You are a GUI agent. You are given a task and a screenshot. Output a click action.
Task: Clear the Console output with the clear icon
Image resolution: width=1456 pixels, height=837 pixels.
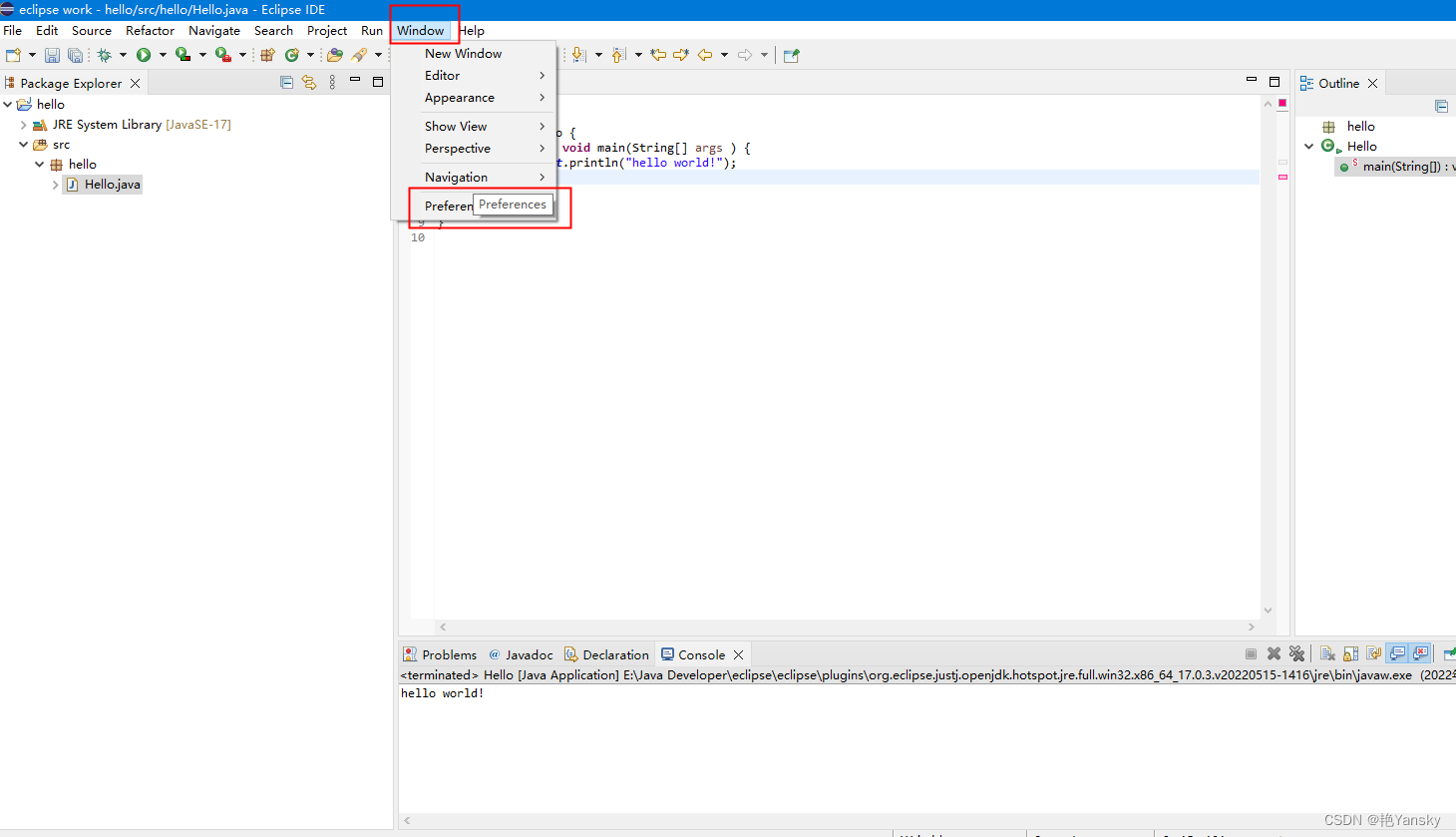click(1326, 653)
